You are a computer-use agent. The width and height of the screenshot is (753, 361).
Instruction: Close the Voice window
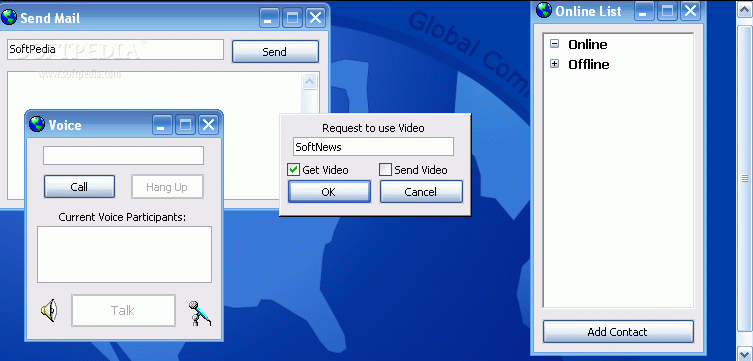click(x=208, y=125)
